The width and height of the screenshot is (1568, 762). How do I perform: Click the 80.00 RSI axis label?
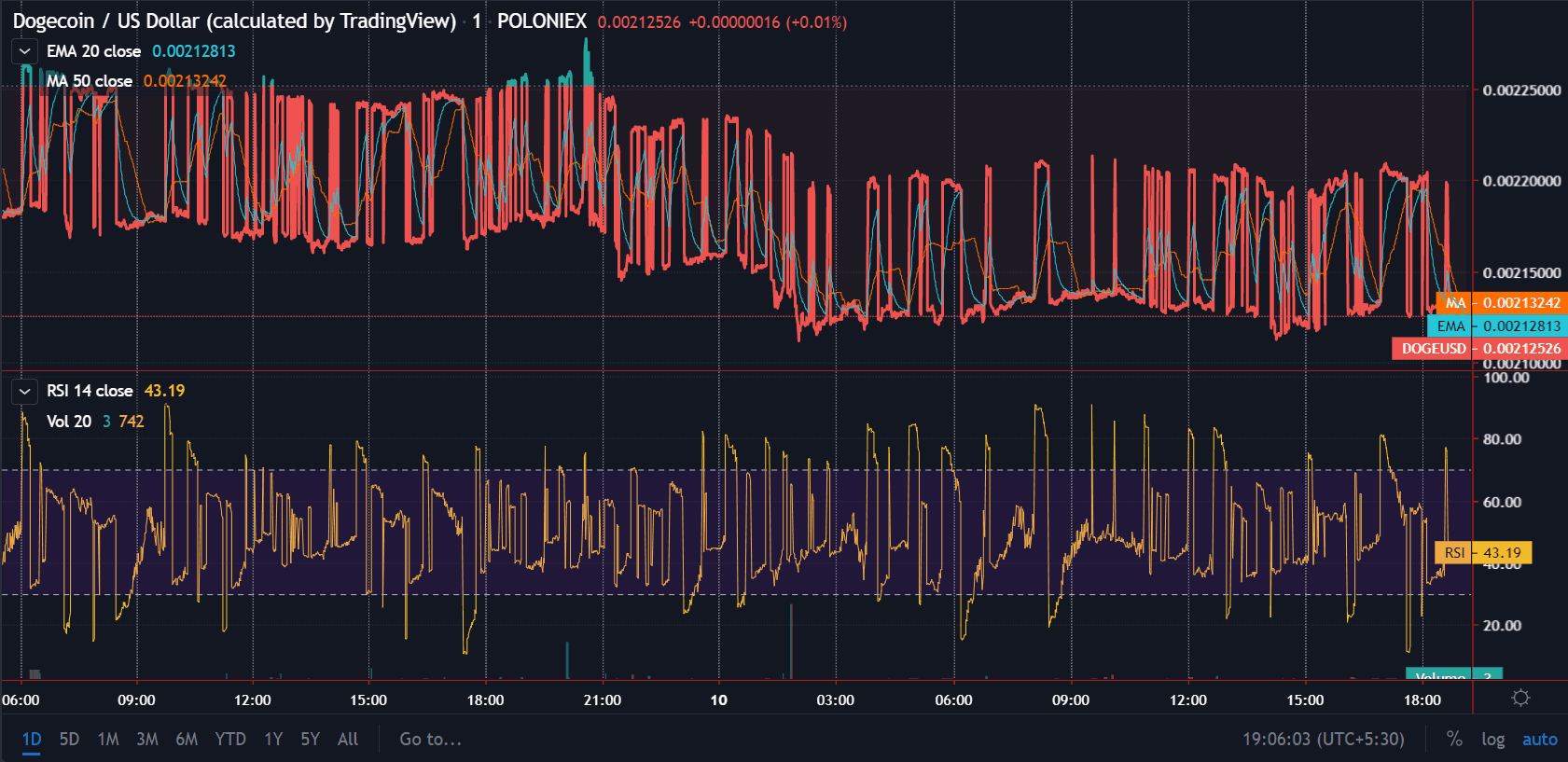pos(1502,439)
